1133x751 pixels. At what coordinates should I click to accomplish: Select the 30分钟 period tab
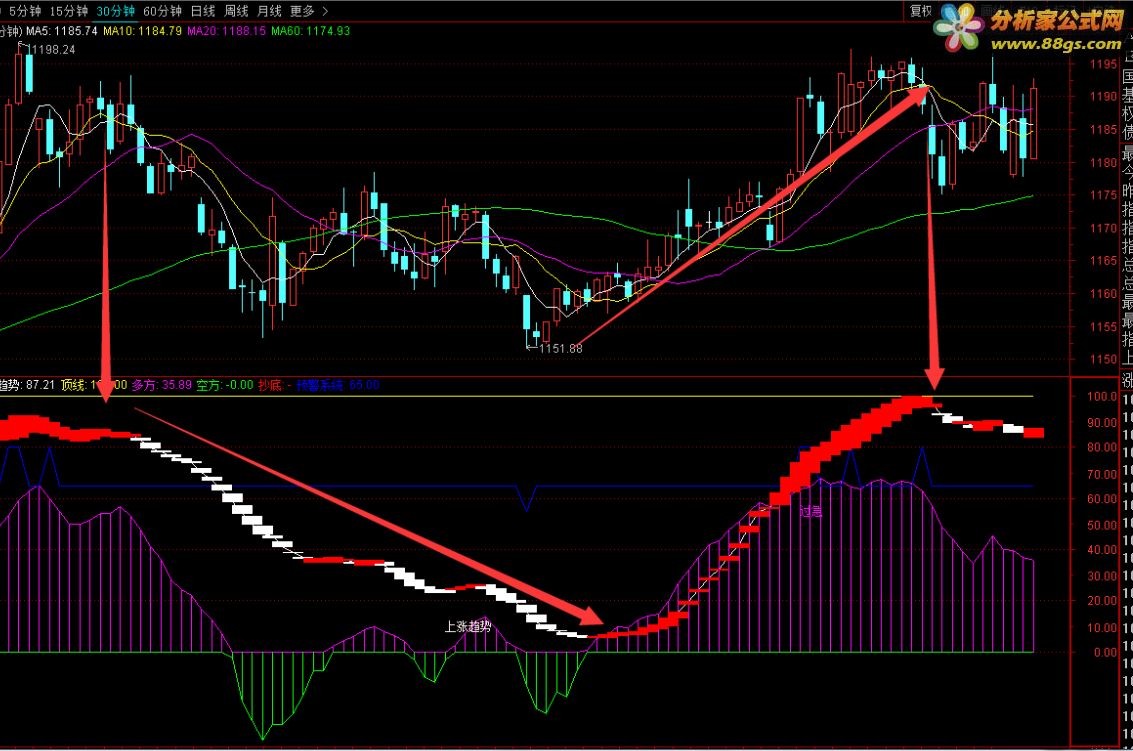click(x=116, y=11)
